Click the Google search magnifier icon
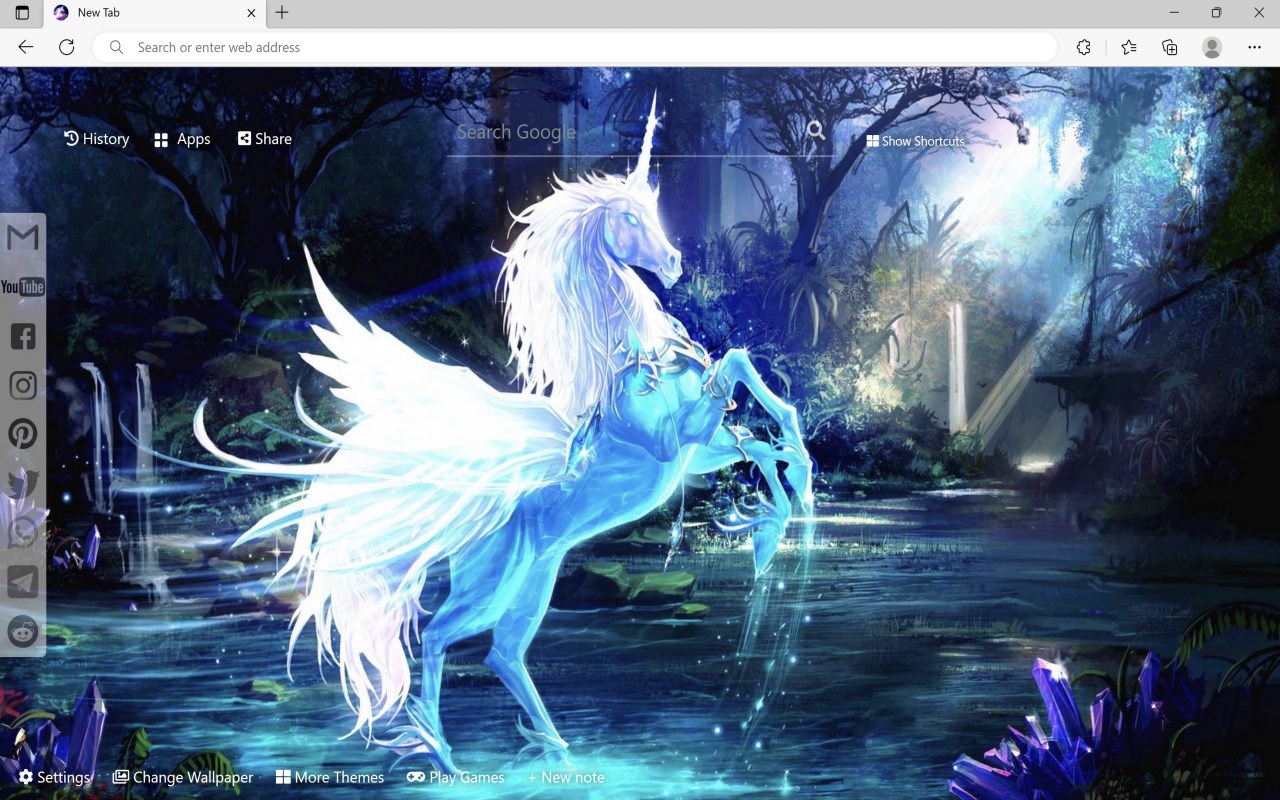The image size is (1280, 800). (x=816, y=130)
